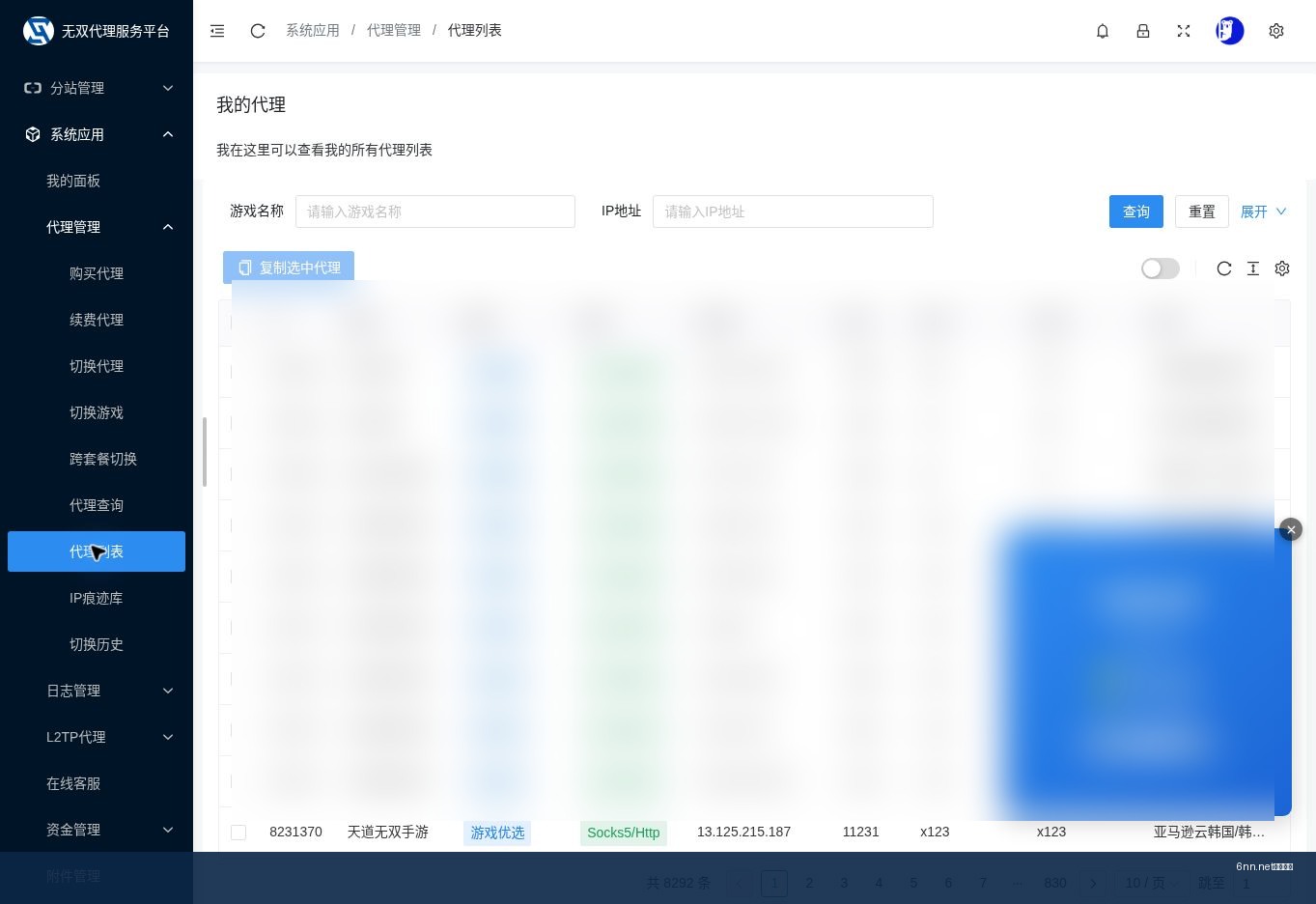Toggle fullscreen mode icon
Image resolution: width=1316 pixels, height=904 pixels.
[x=1184, y=31]
